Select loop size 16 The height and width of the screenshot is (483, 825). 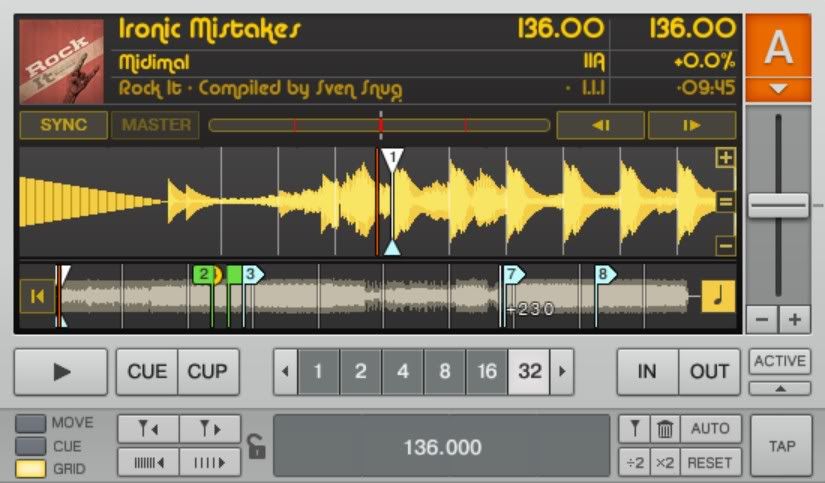tap(487, 372)
